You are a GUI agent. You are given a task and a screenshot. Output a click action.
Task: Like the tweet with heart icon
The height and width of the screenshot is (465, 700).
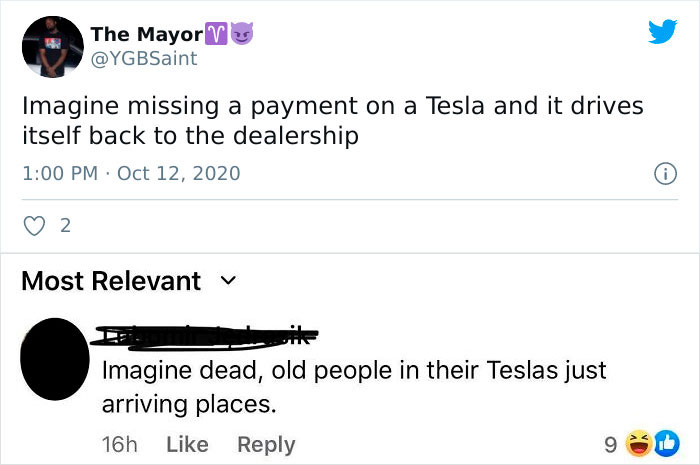click(x=34, y=226)
